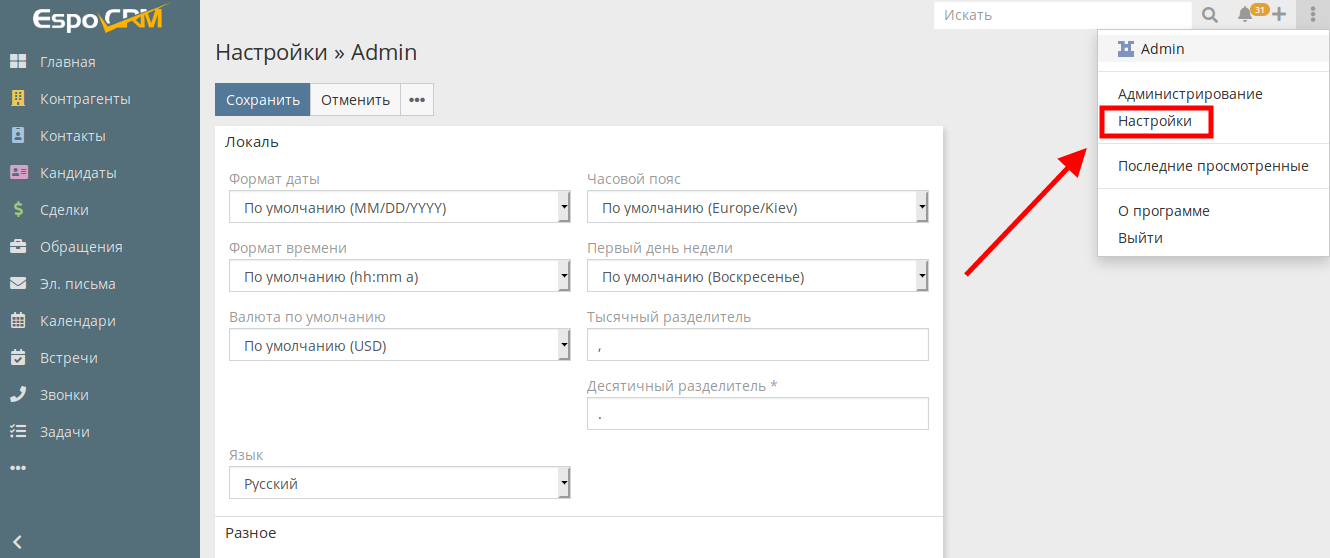Click the Эл. письма envelope icon
Viewport: 1330px width, 558px height.
click(x=18, y=284)
